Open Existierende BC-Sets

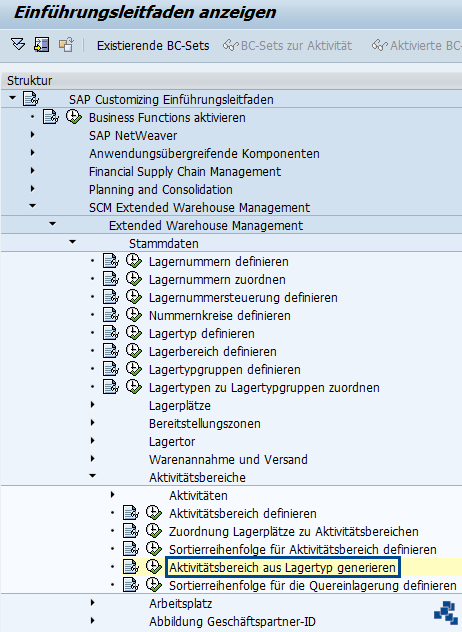click(x=153, y=46)
